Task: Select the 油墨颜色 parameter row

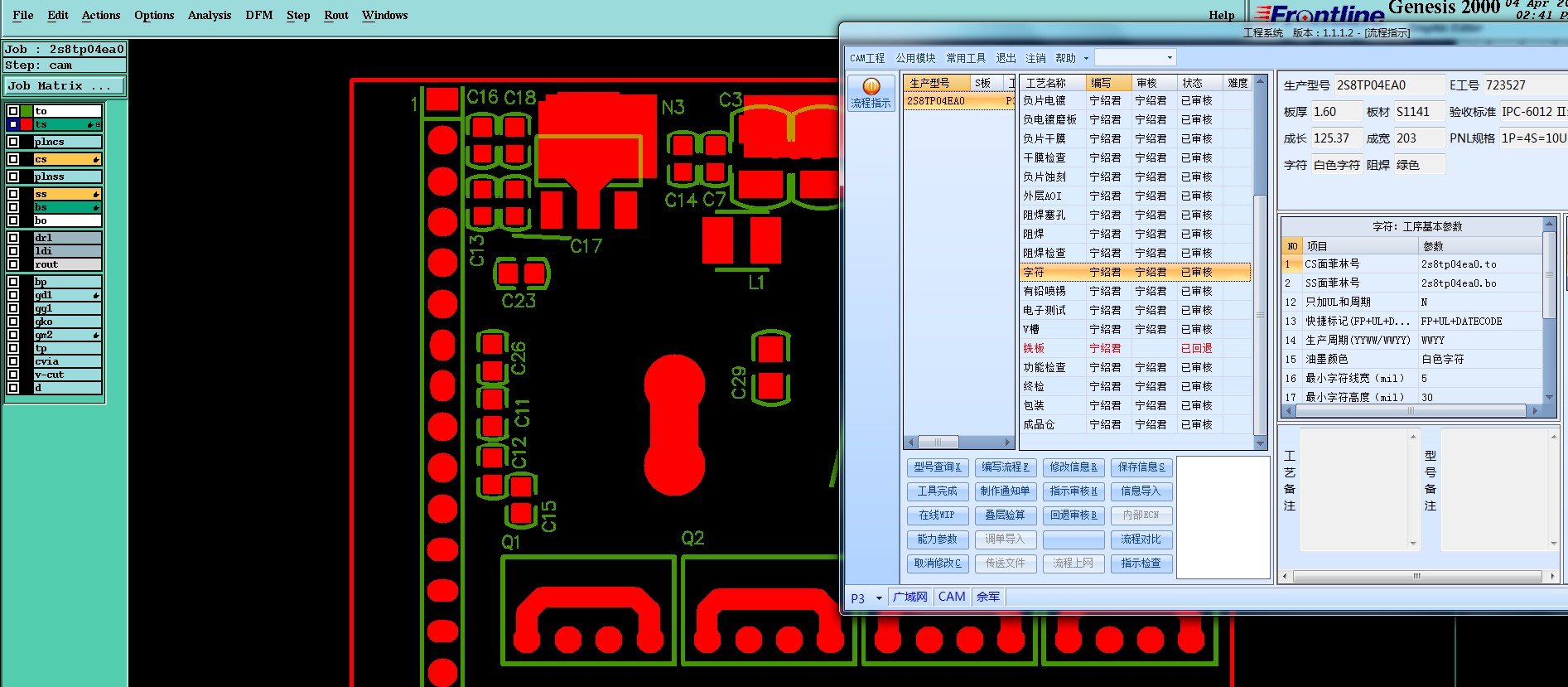Action: [x=1411, y=360]
